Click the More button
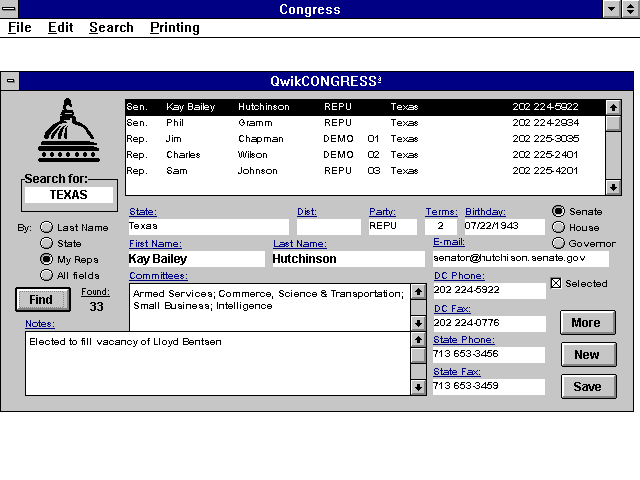The image size is (640, 480). [x=587, y=322]
